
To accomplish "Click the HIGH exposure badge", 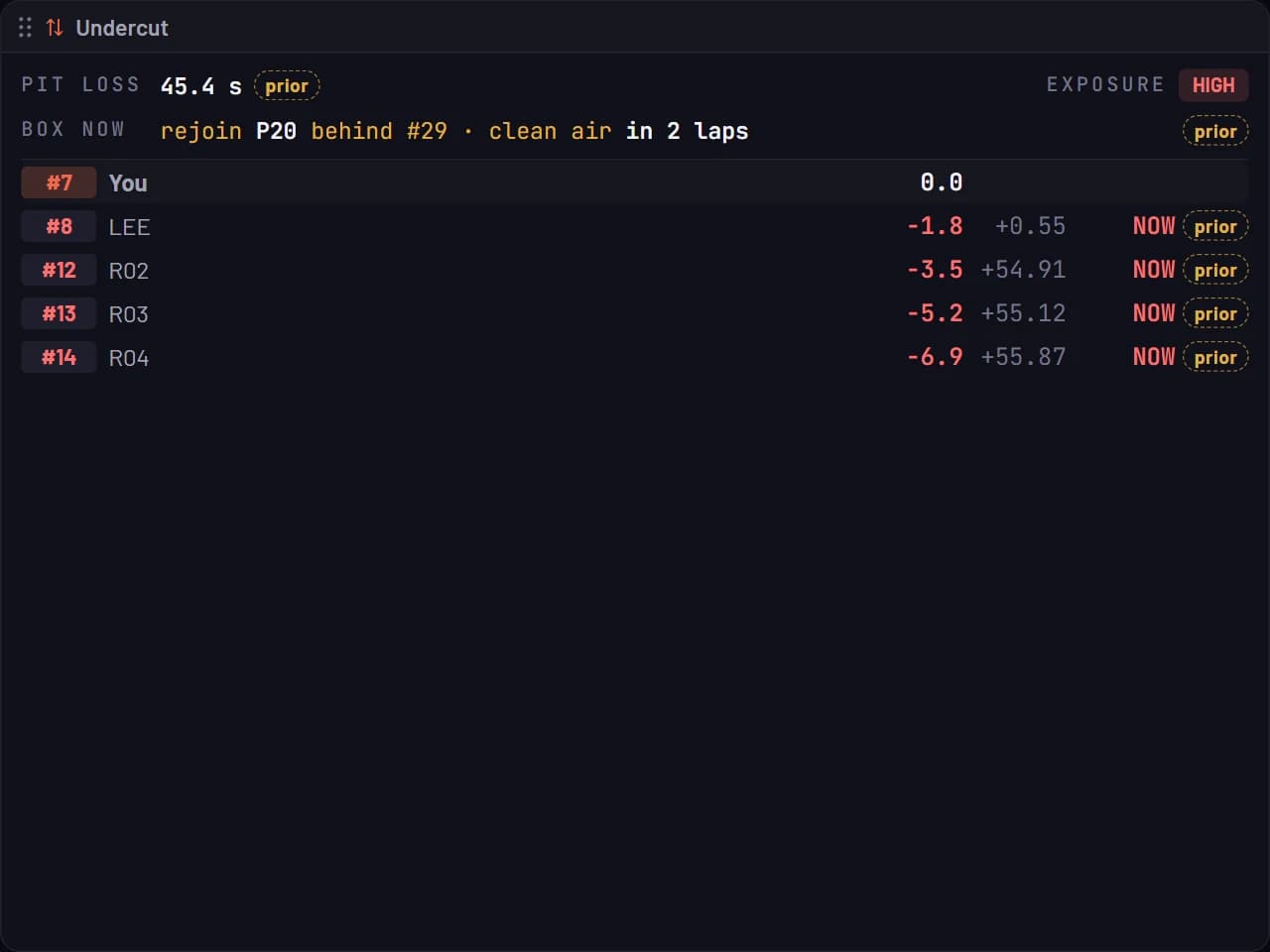I will coord(1213,85).
